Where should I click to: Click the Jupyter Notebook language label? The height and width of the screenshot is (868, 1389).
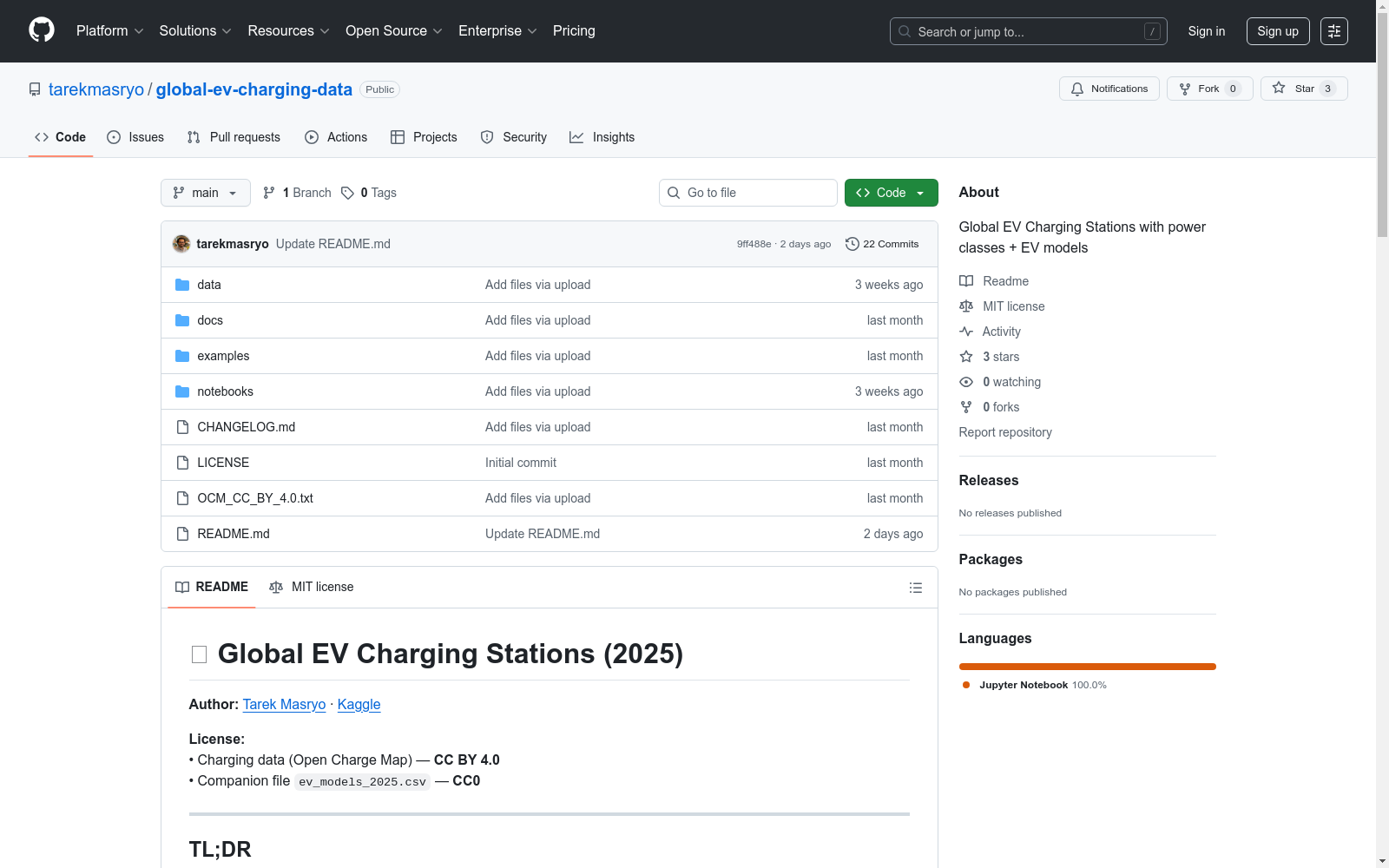(x=1034, y=685)
